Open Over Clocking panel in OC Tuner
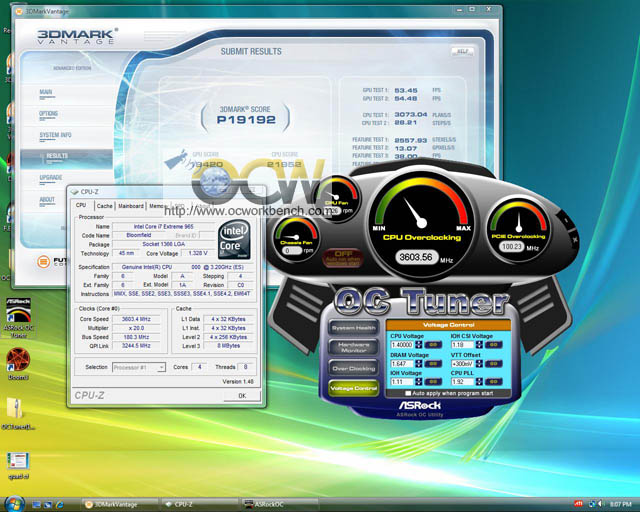The width and height of the screenshot is (640, 512). (353, 368)
